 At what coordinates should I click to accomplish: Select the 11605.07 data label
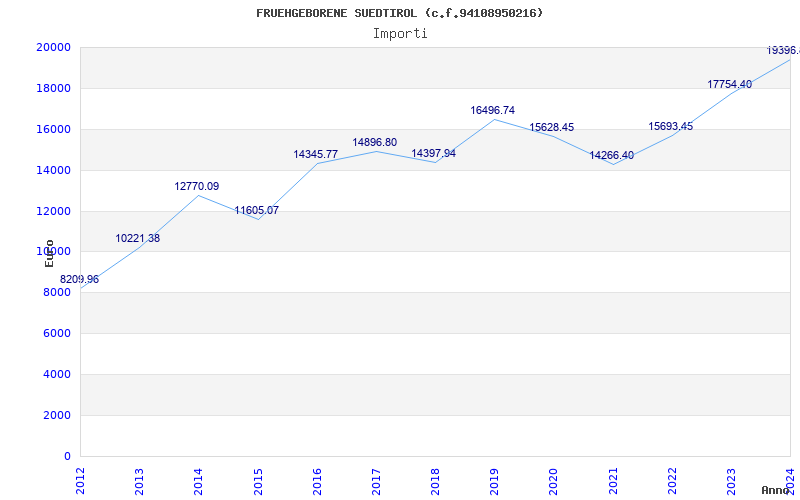(x=257, y=210)
